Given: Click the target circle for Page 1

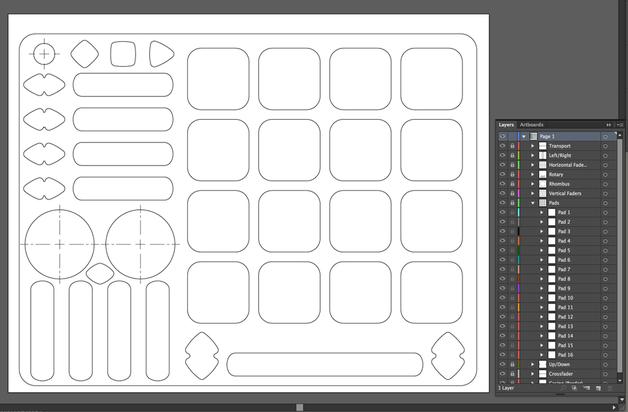Looking at the screenshot, I should [x=605, y=137].
